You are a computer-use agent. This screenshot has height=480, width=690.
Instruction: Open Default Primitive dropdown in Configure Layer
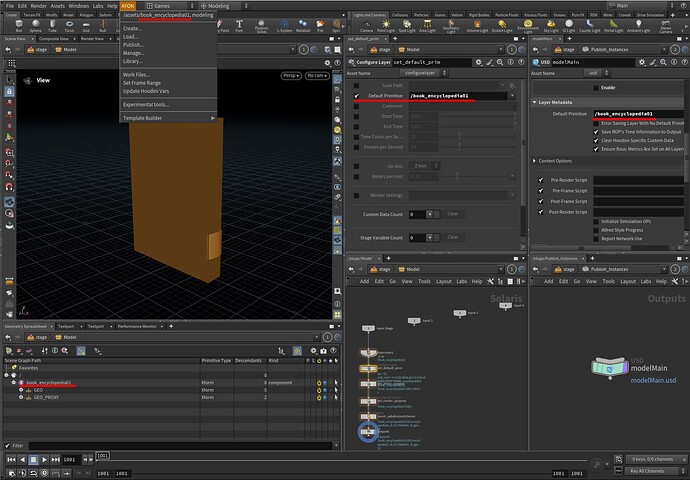pos(512,96)
